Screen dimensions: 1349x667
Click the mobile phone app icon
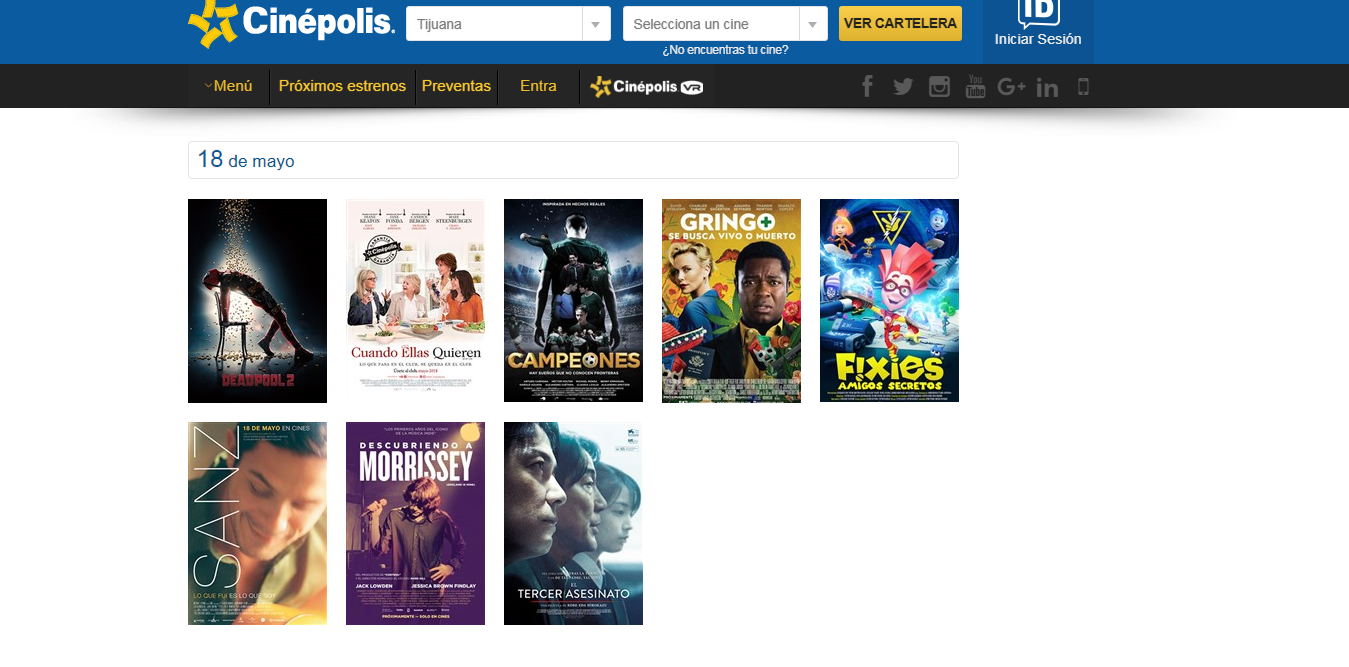coord(1083,87)
